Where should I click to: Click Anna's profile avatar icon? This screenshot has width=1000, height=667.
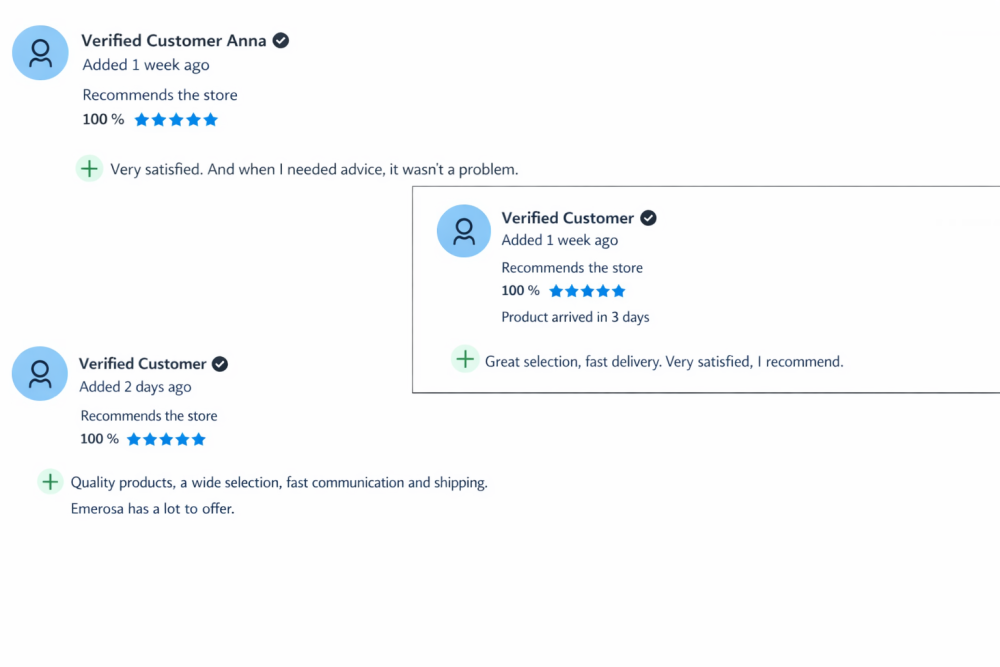click(x=40, y=53)
